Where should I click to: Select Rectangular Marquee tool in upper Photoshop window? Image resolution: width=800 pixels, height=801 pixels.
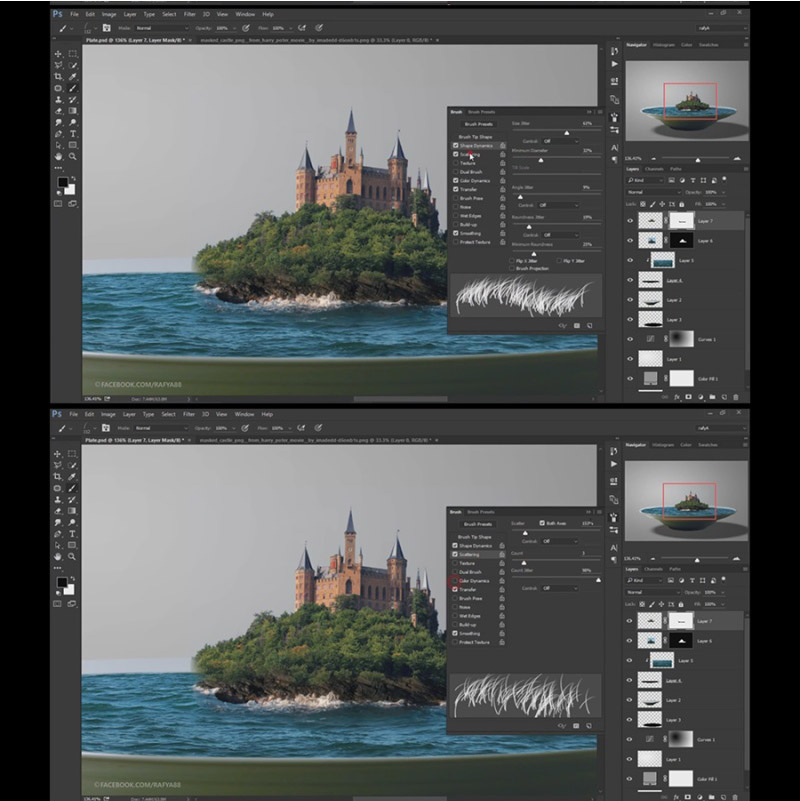coord(73,54)
